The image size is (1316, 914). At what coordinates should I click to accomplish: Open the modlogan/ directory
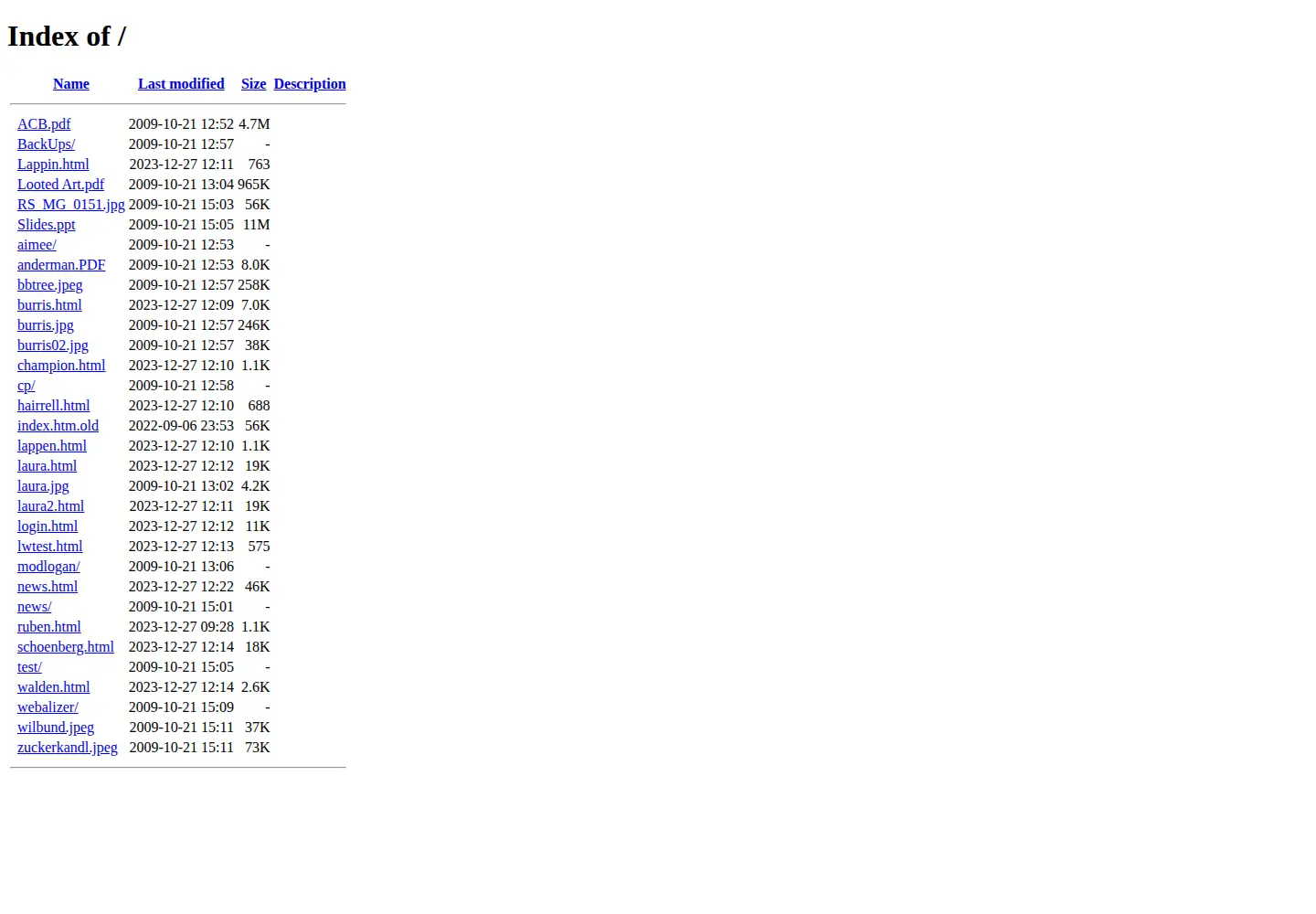(x=48, y=567)
